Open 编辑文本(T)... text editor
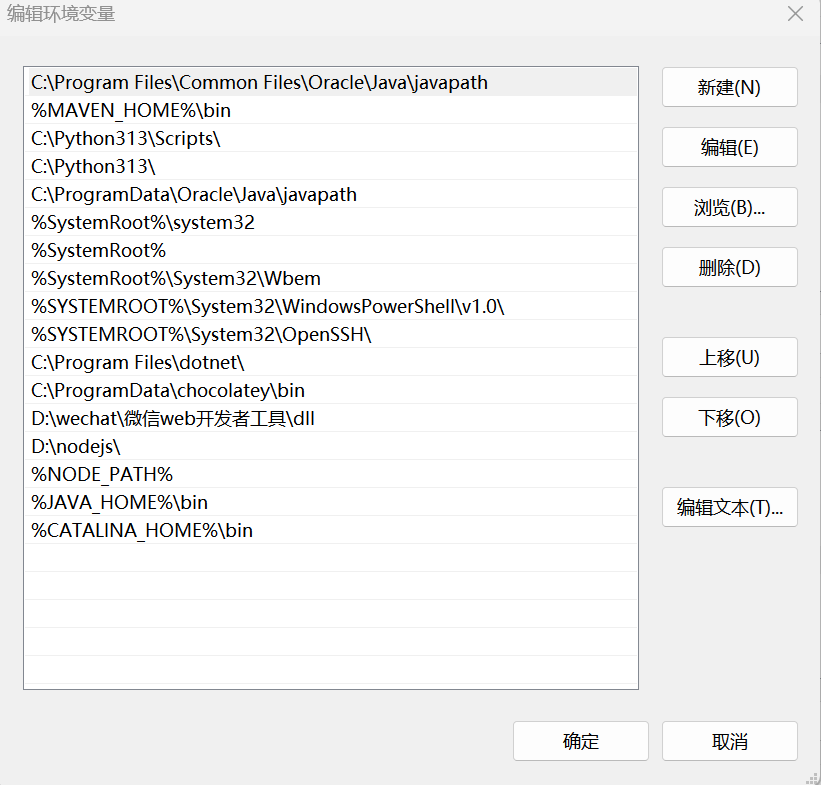Screen dimensions: 821x785 point(729,507)
